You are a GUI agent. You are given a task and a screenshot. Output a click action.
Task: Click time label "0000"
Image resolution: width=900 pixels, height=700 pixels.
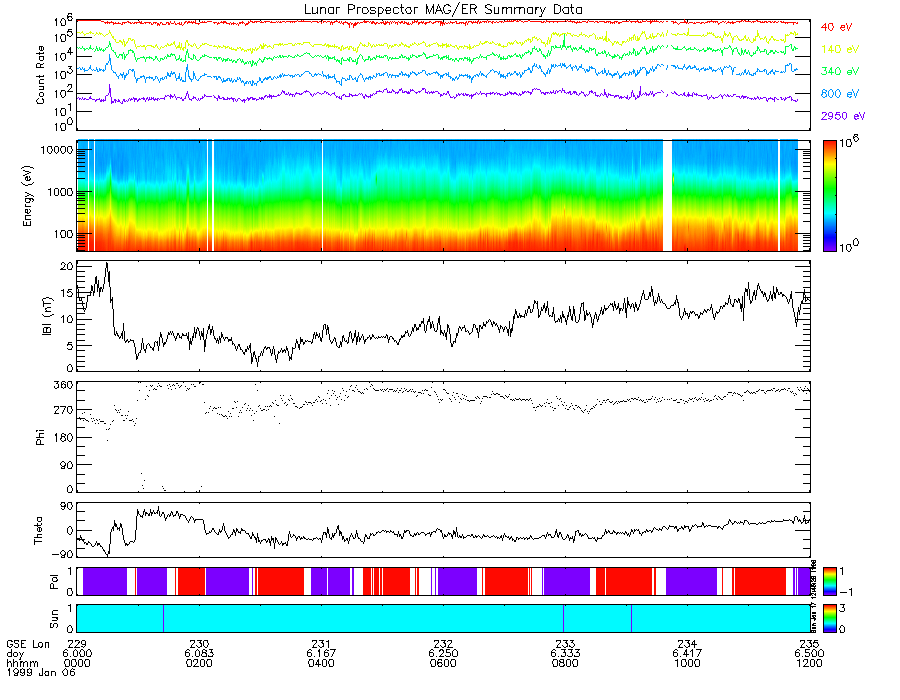coord(77,663)
